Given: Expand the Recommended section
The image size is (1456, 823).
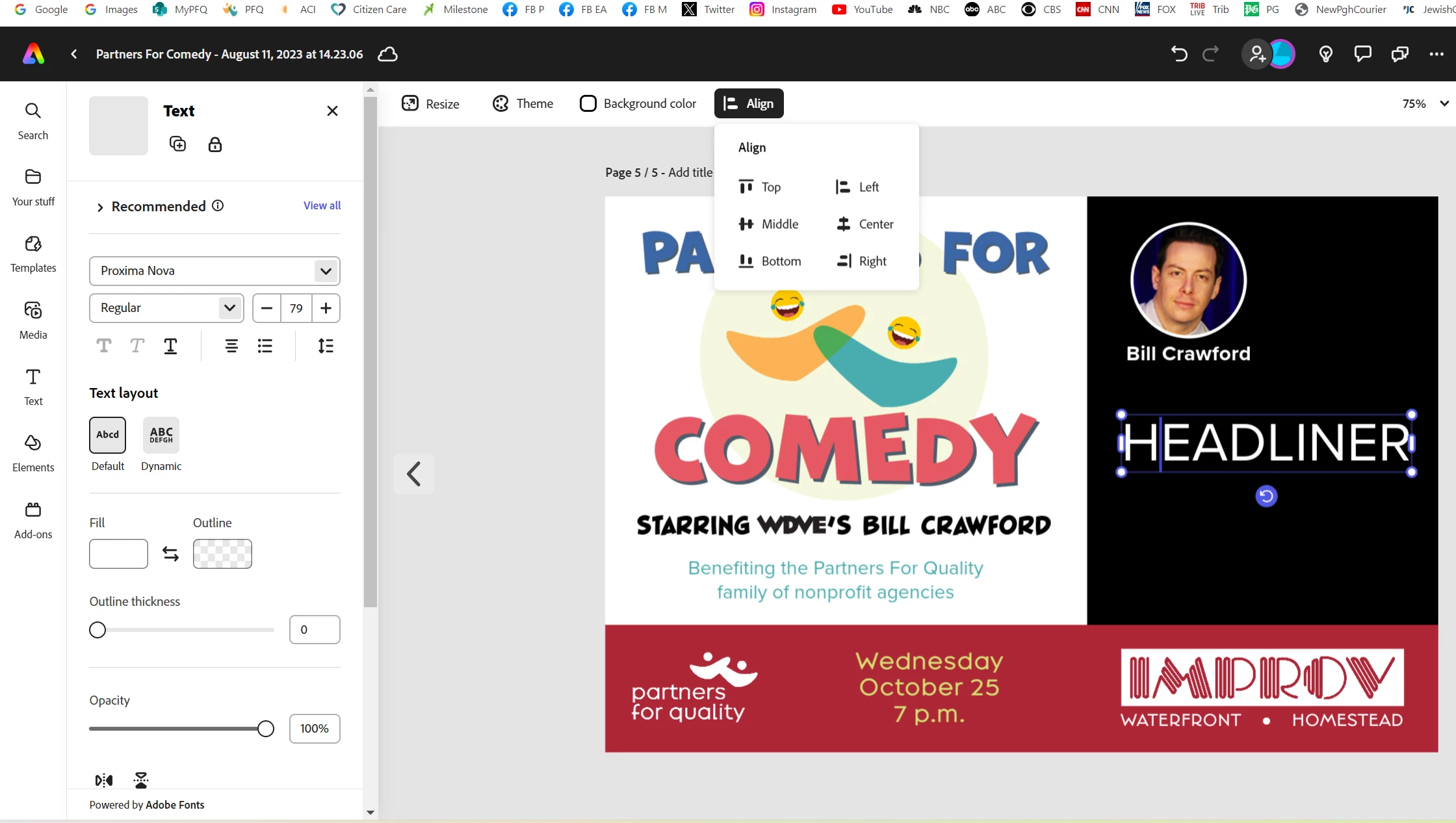Looking at the screenshot, I should [100, 207].
